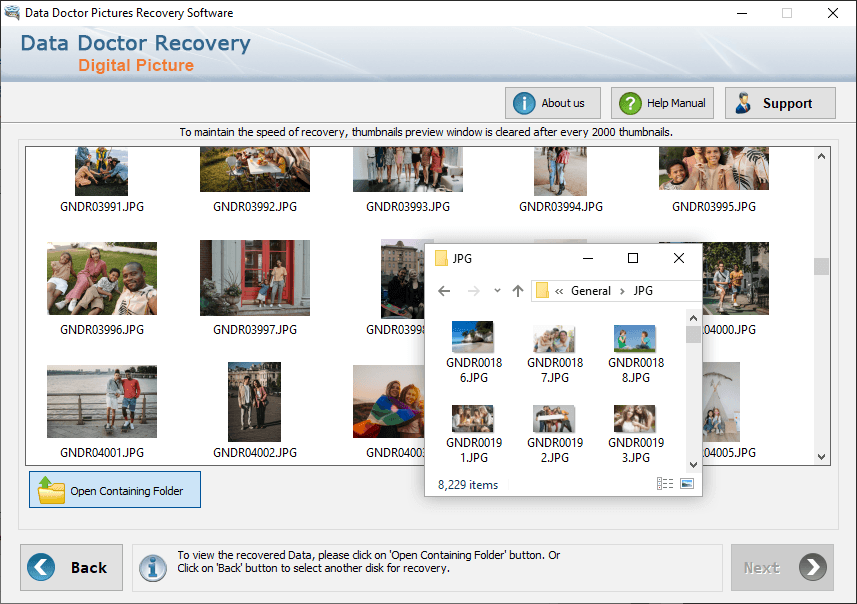Select thumbnail GNDR04001.JPG
Viewport: 857px width, 604px height.
click(102, 401)
